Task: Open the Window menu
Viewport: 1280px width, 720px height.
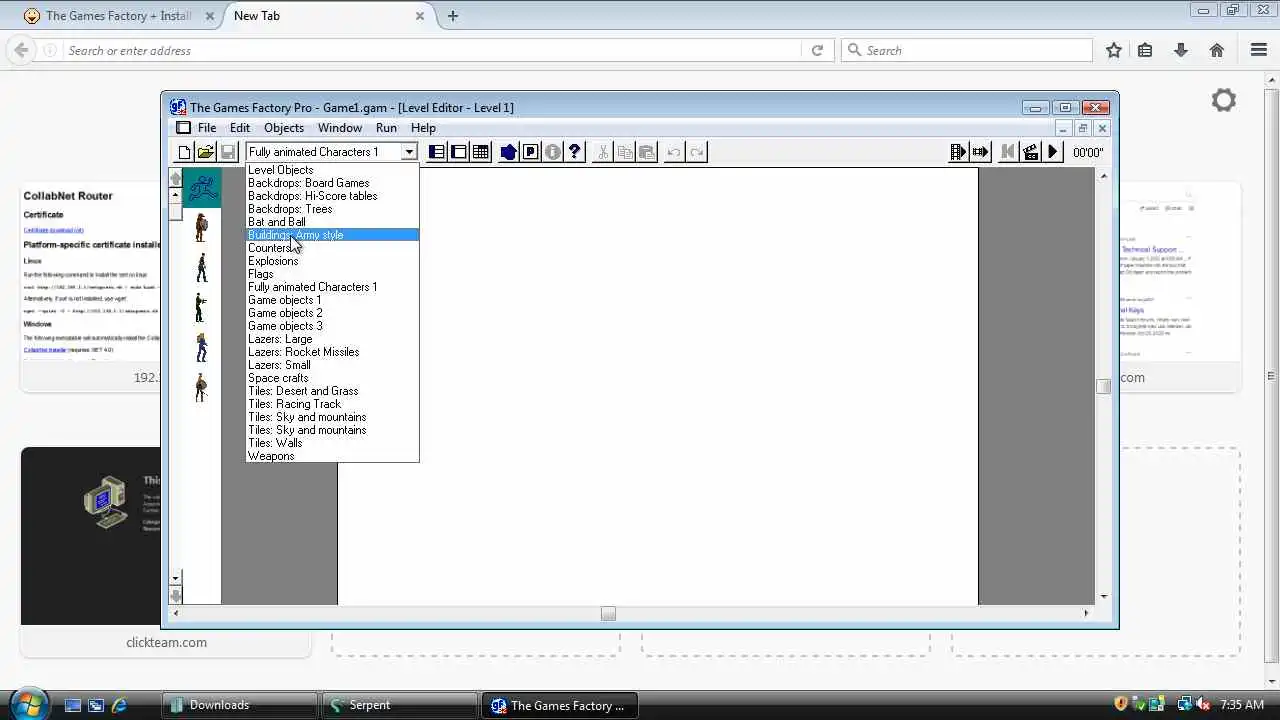Action: 340,128
